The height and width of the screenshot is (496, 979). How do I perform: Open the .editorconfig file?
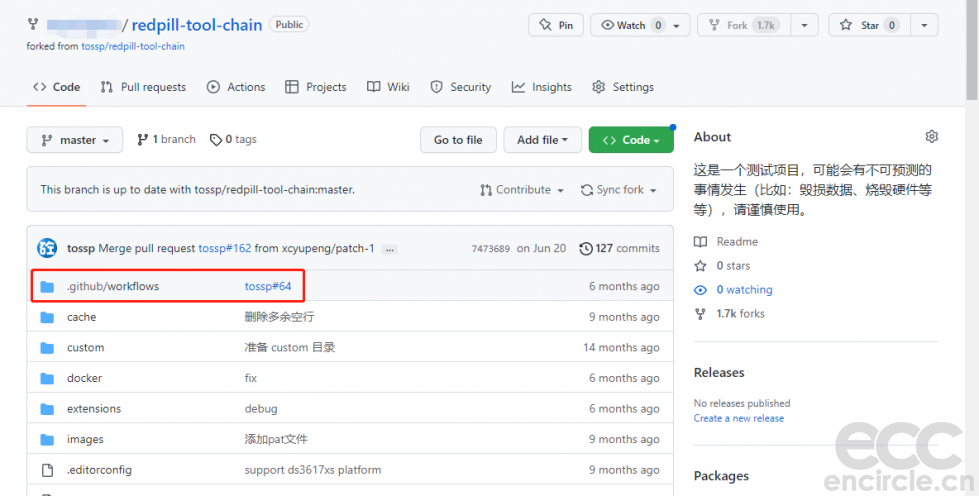[x=99, y=470]
